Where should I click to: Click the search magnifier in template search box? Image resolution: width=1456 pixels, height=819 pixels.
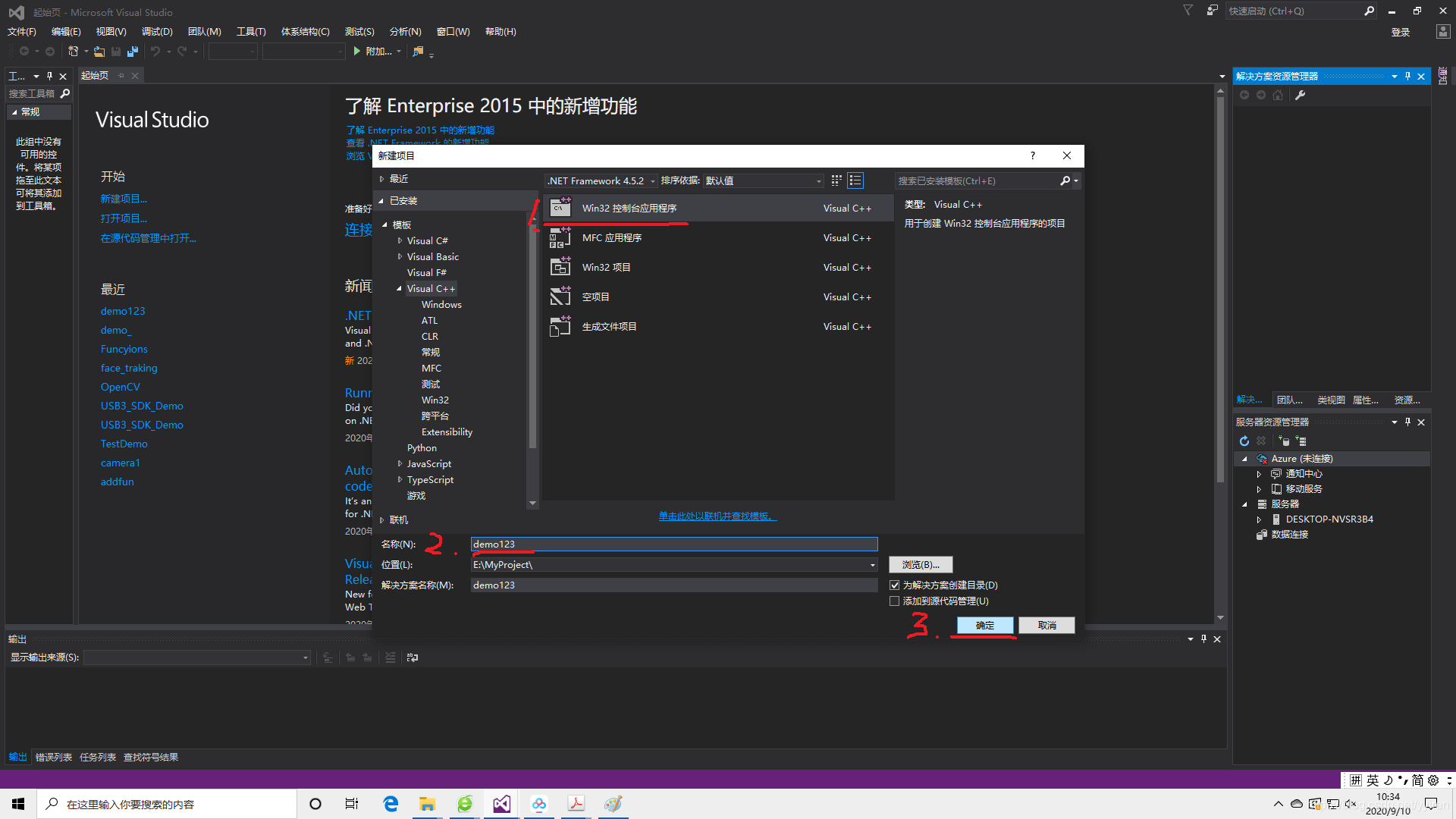tap(1065, 180)
